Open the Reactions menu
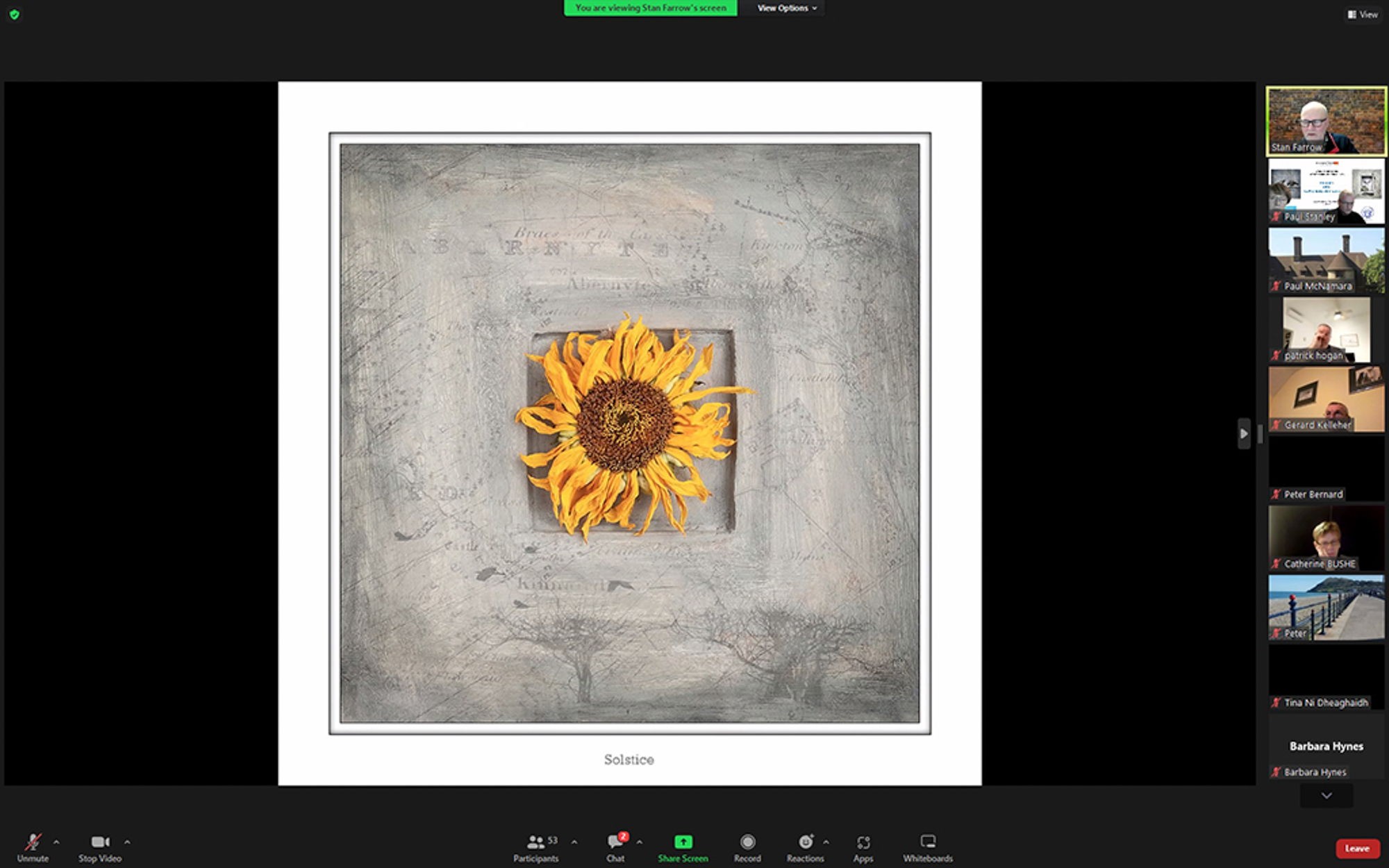The image size is (1389, 868). 805,847
